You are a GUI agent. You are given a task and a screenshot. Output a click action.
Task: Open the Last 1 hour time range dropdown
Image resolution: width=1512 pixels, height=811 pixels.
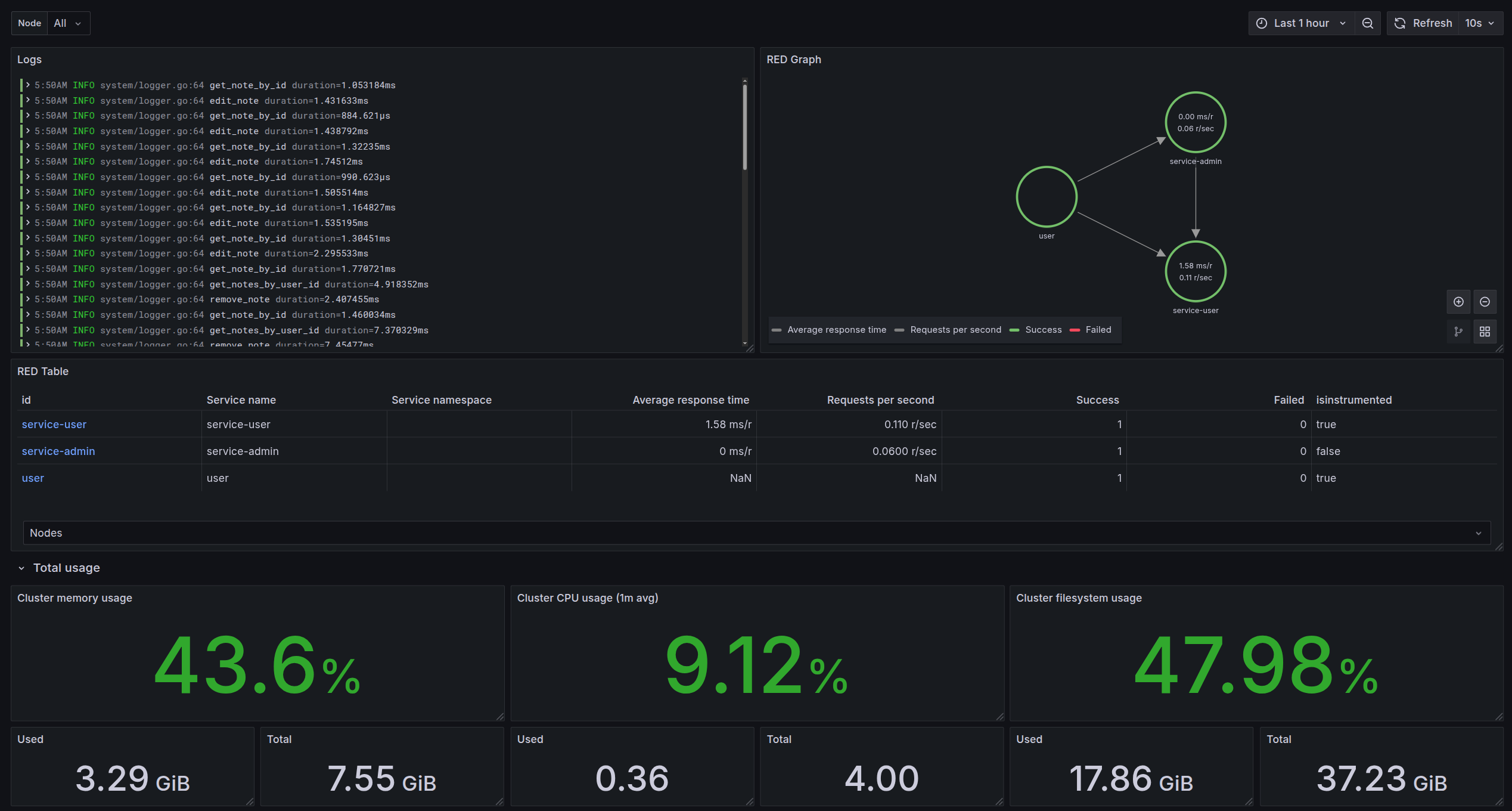pos(1301,23)
